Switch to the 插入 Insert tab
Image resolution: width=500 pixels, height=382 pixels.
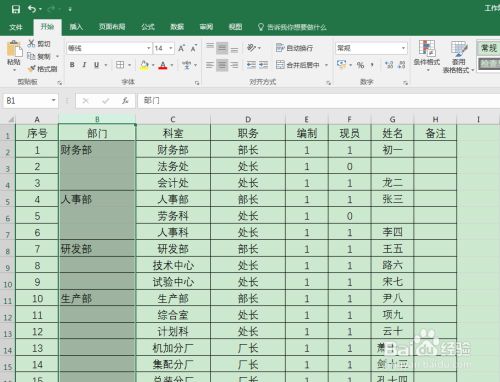pyautogui.click(x=76, y=27)
